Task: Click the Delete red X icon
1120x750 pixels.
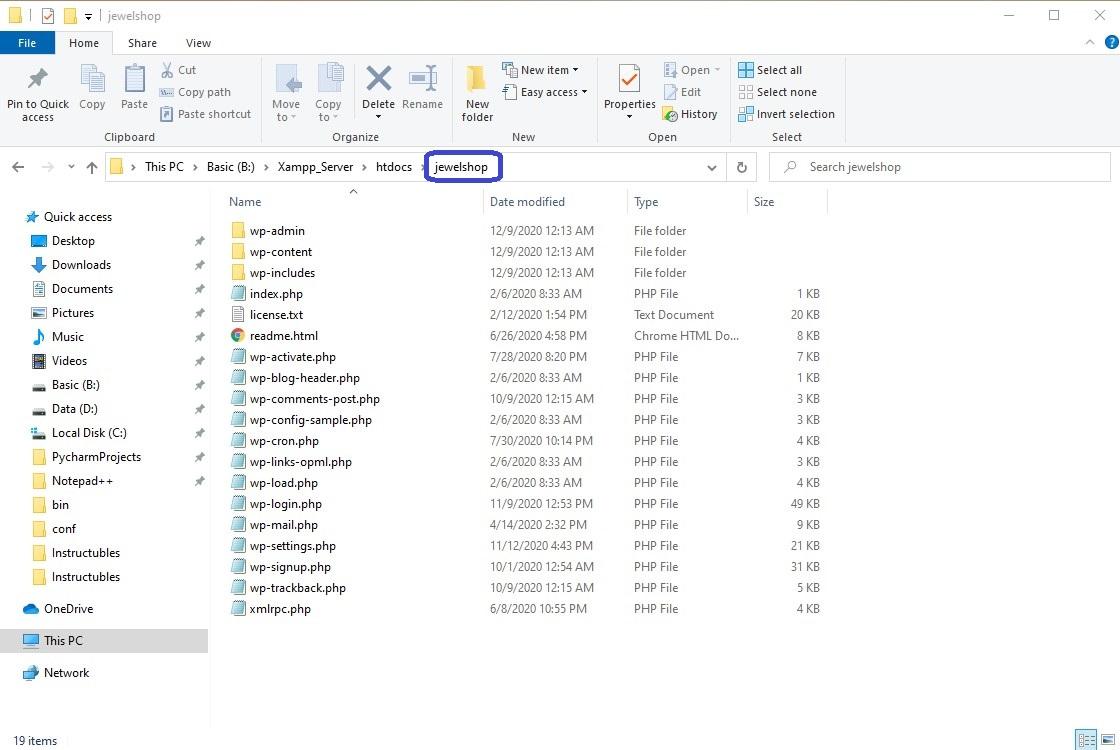Action: pos(379,79)
